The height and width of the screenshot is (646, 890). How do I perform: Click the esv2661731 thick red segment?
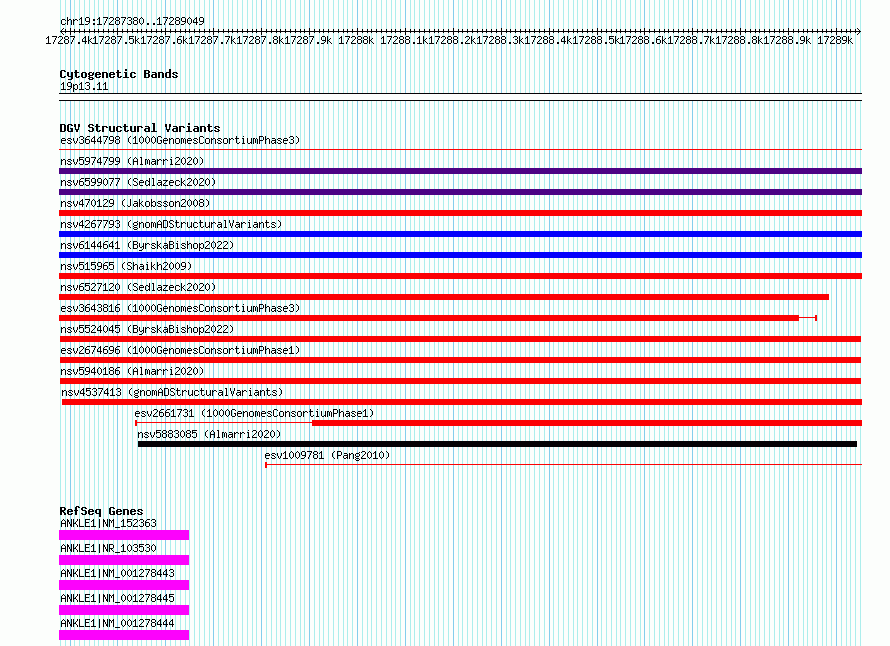click(587, 423)
